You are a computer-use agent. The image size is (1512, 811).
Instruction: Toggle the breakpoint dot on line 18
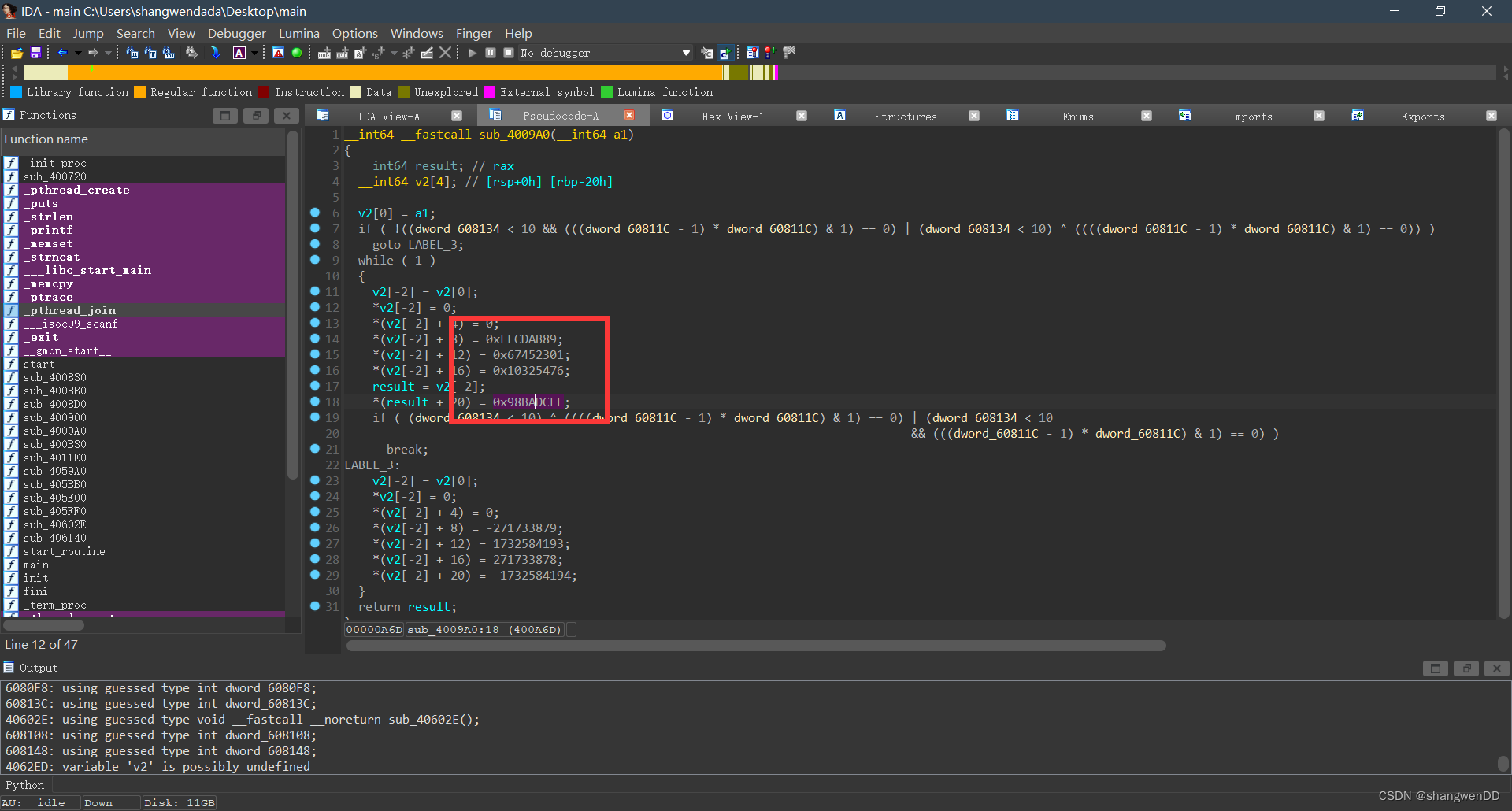pyautogui.click(x=315, y=402)
